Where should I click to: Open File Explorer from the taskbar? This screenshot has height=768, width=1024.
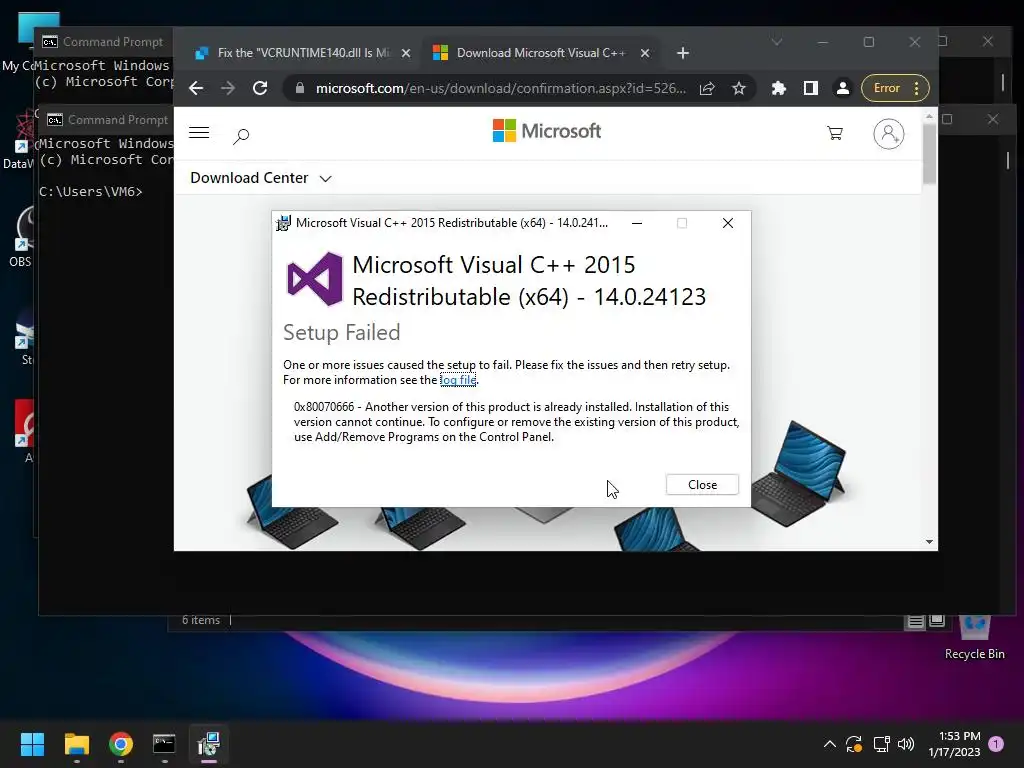(x=76, y=744)
